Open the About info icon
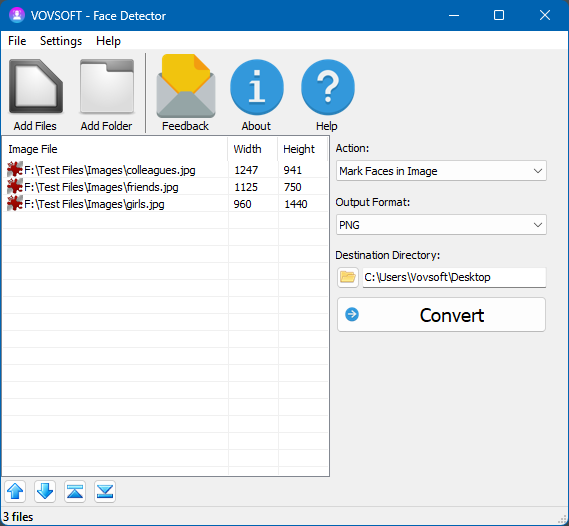Image resolution: width=569 pixels, height=526 pixels. coord(257,87)
